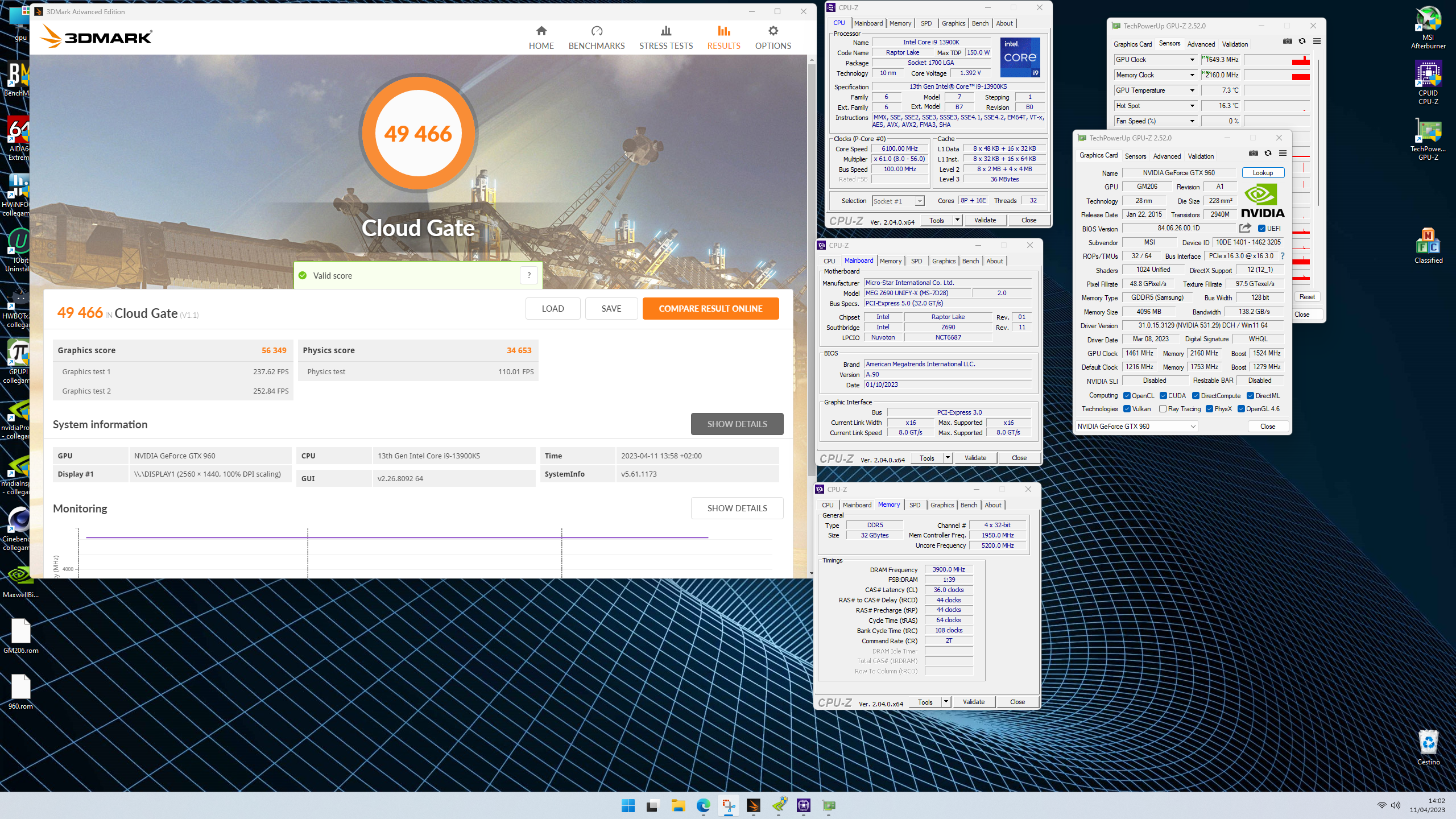
Task: Toggle the UEFI checkbox in GPU-Z
Action: pos(1261,228)
